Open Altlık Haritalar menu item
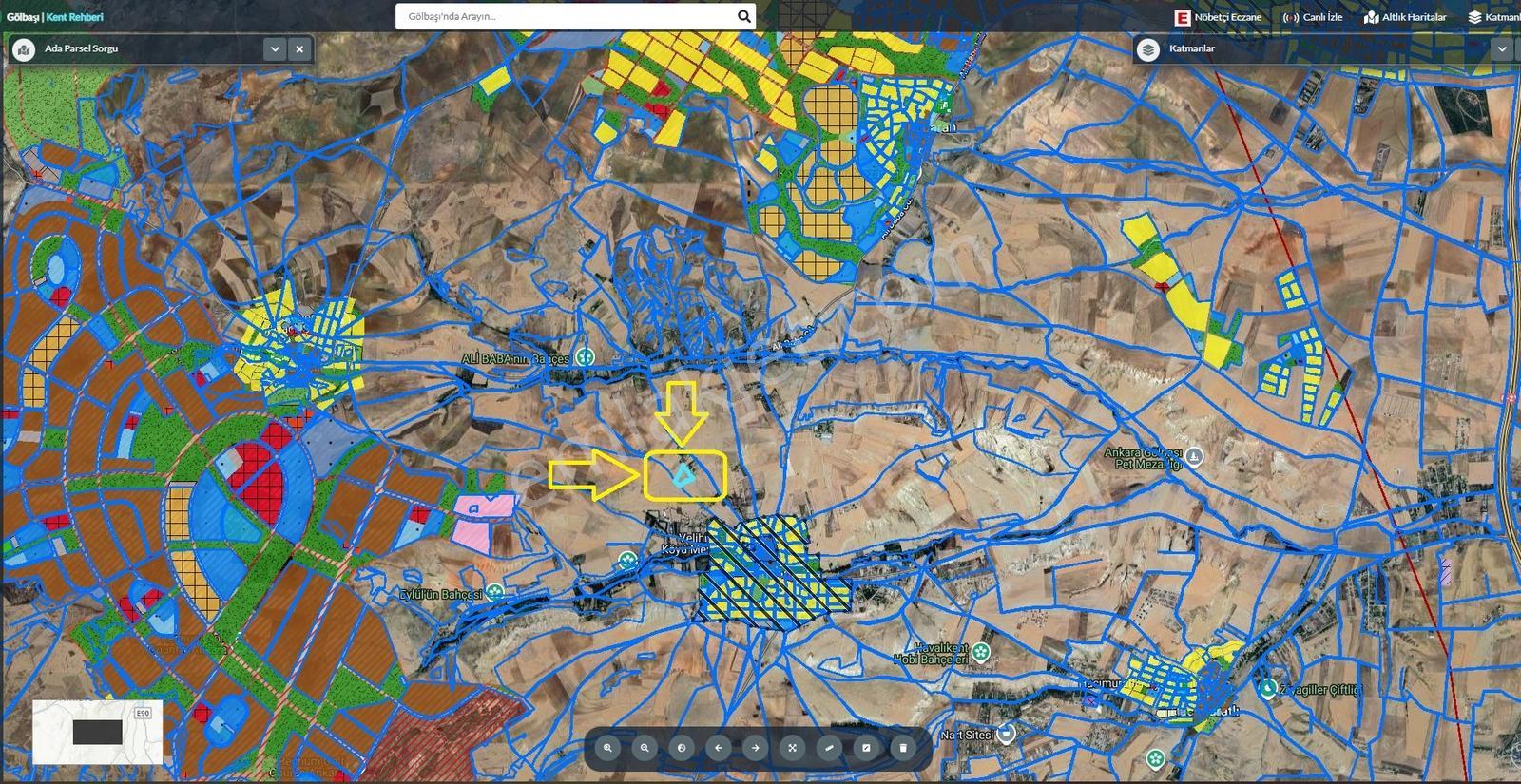Screen dimensions: 1521x784 pos(1405,17)
